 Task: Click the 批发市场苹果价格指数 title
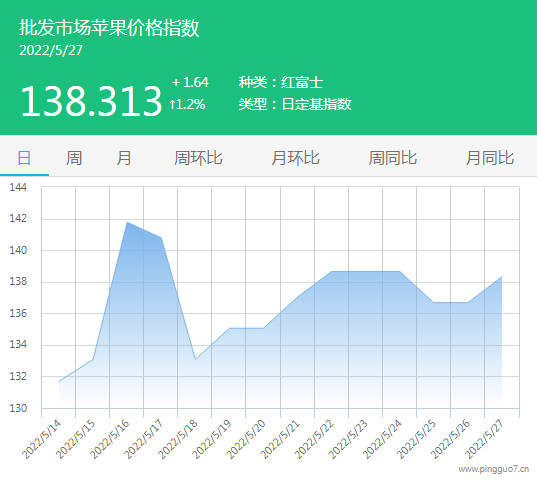point(109,27)
